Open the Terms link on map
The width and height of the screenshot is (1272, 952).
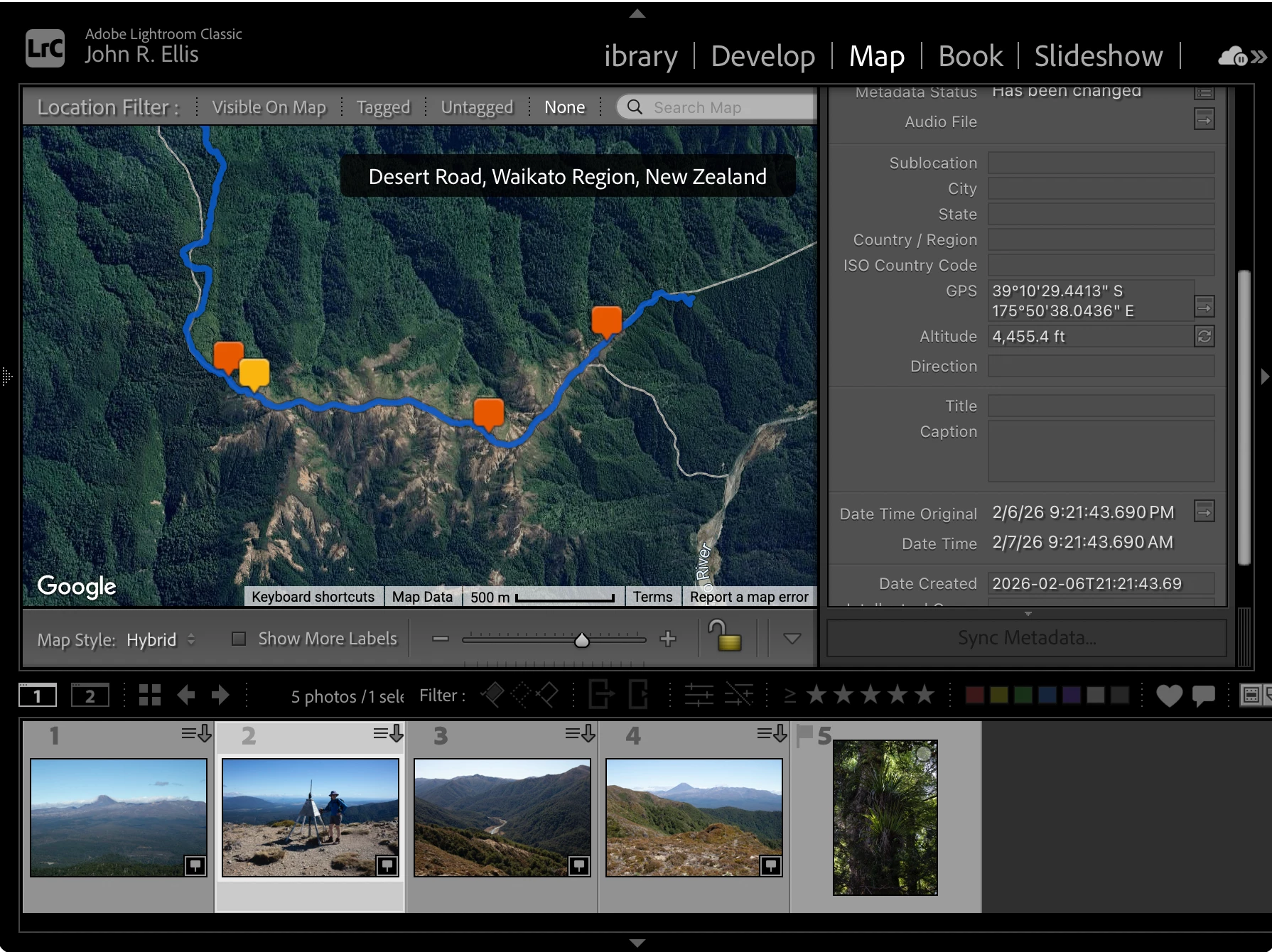pos(653,597)
